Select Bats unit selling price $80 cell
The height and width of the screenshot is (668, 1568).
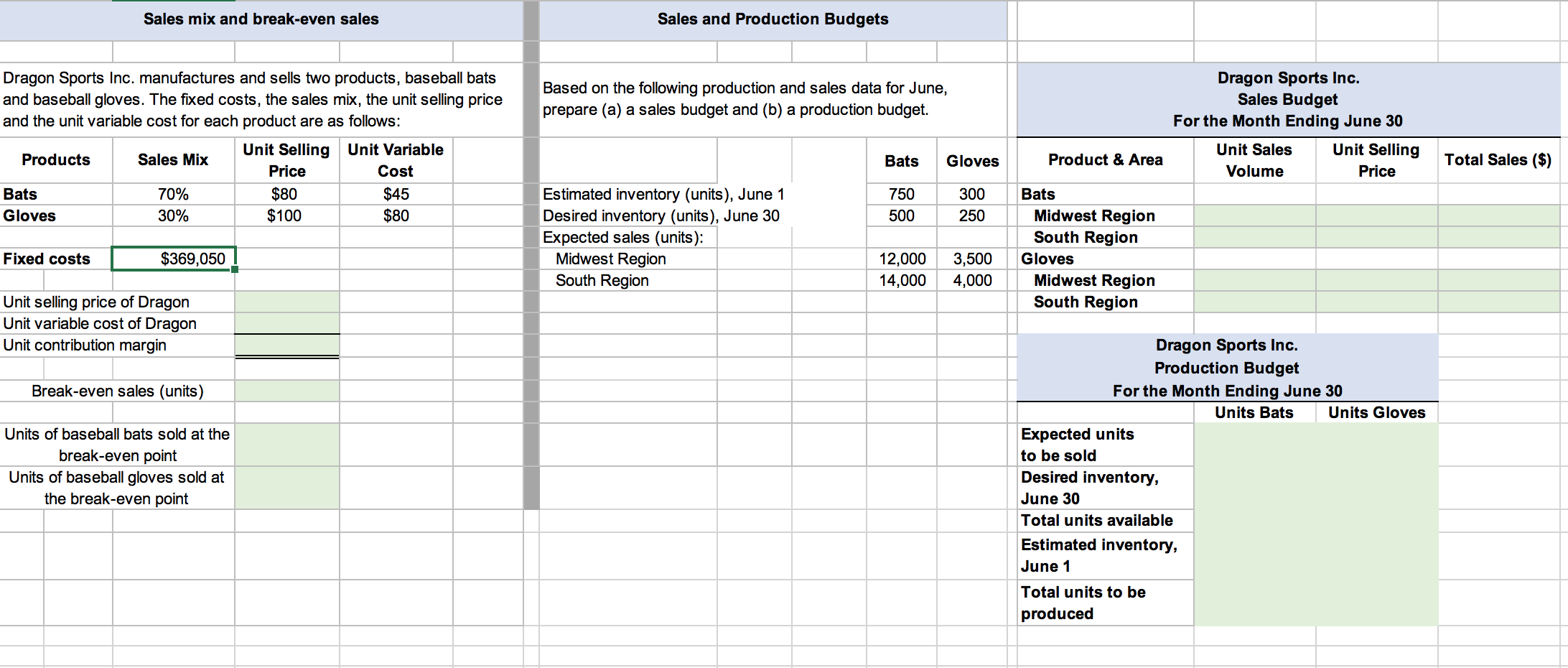click(x=287, y=194)
